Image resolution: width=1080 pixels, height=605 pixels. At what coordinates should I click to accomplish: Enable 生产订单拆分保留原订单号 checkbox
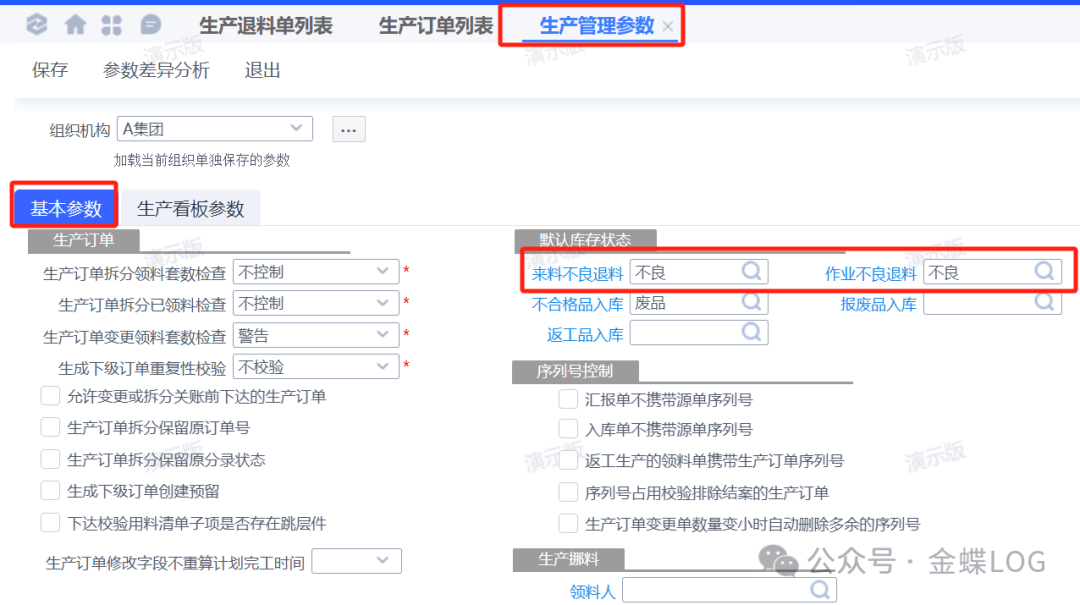pos(50,428)
